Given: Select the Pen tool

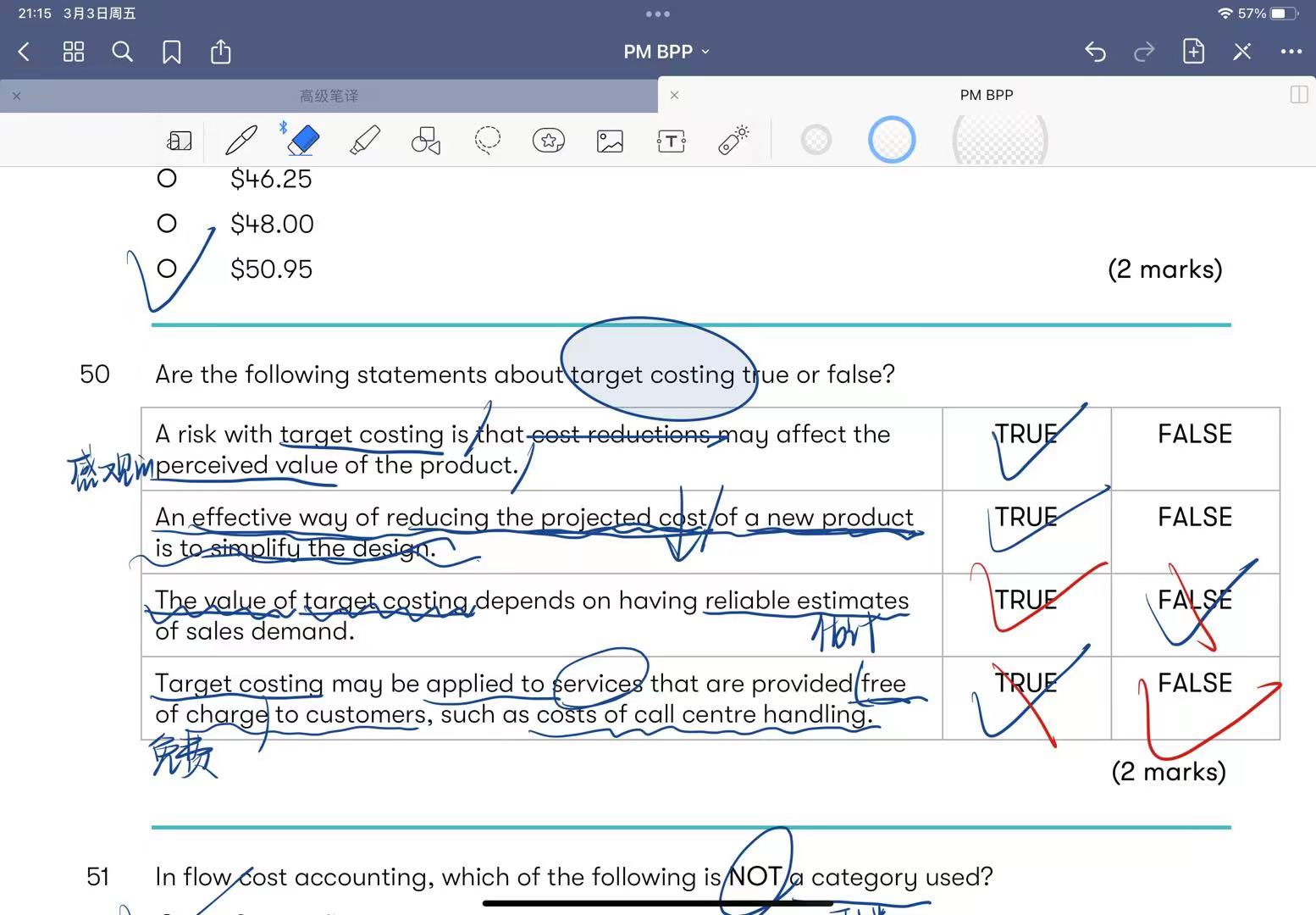Looking at the screenshot, I should 241,141.
